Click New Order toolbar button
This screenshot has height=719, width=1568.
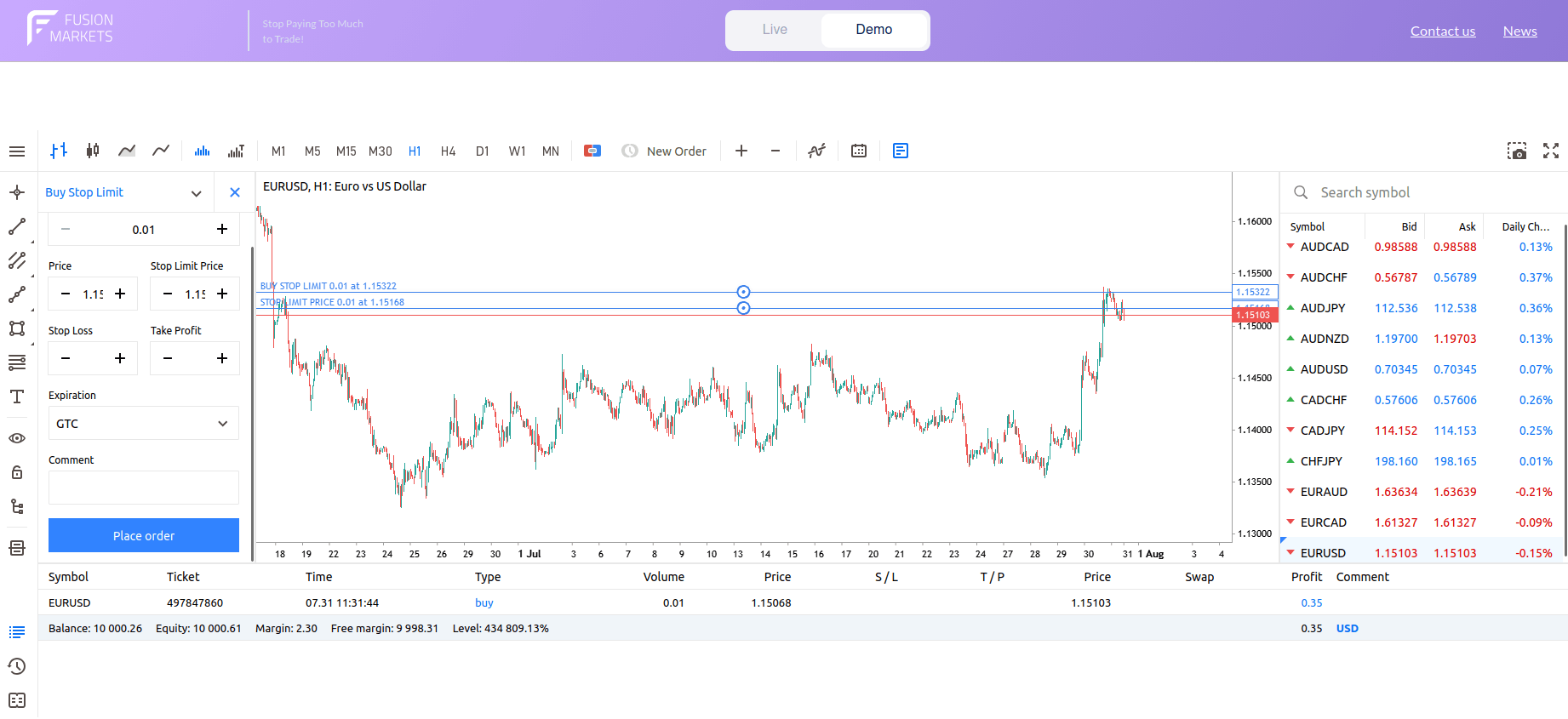coord(664,151)
